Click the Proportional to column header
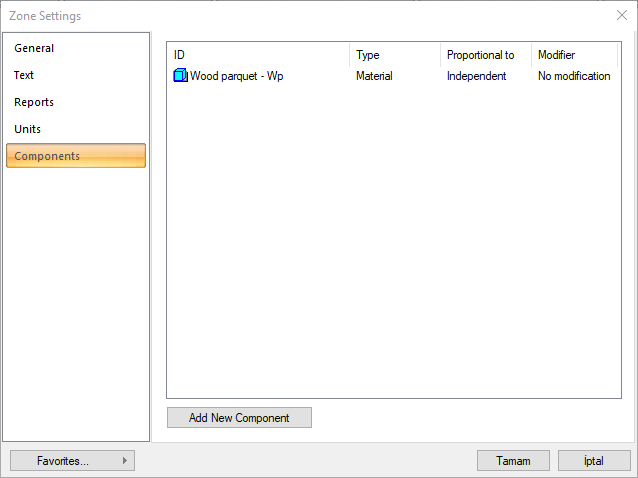This screenshot has height=478, width=638. [x=485, y=55]
